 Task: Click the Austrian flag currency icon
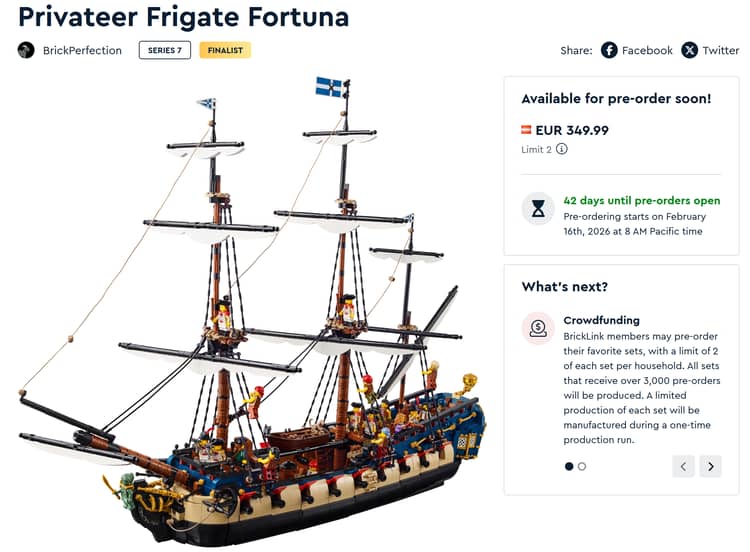click(x=526, y=130)
